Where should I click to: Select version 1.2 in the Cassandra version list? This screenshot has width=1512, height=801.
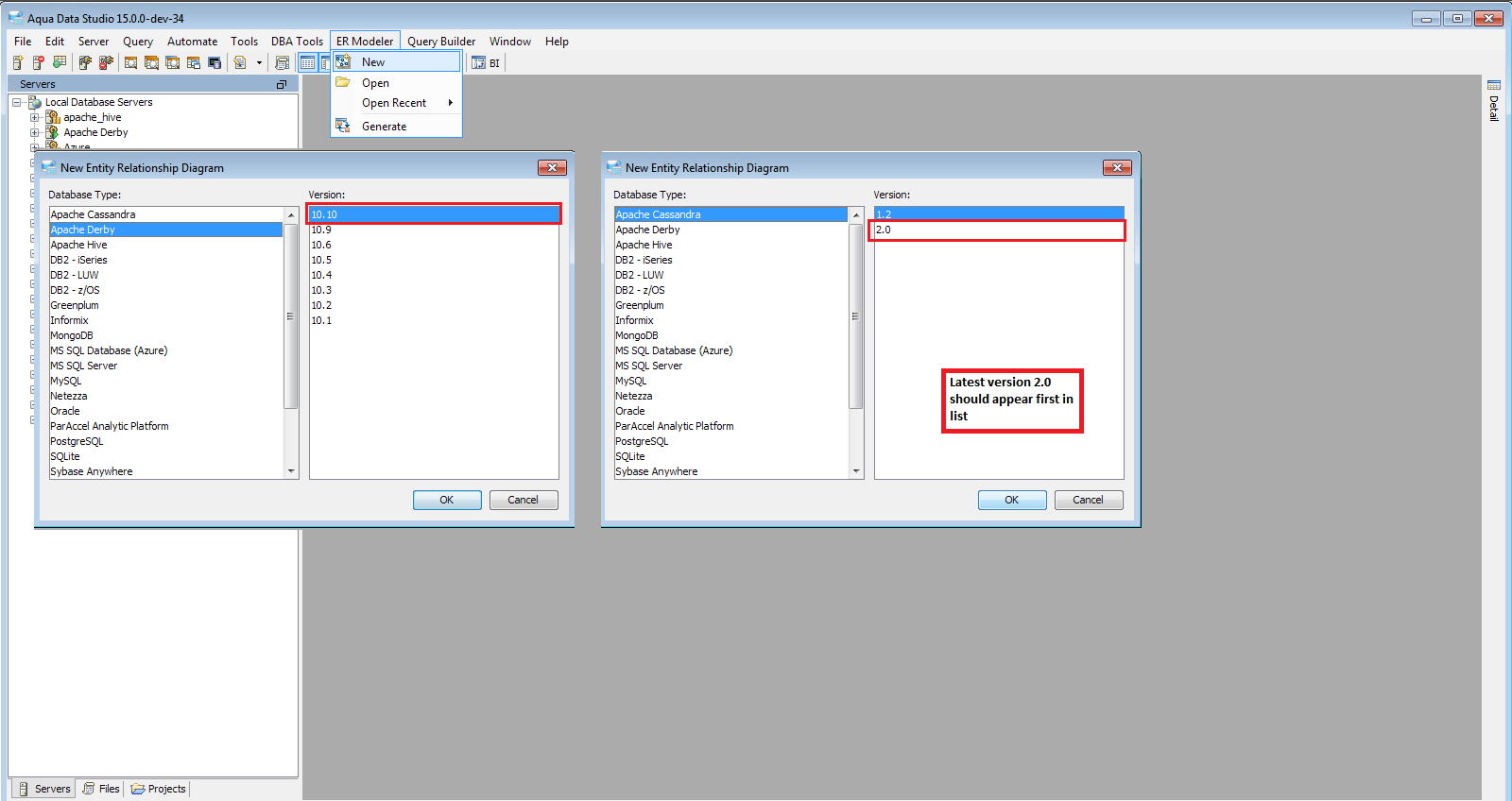pyautogui.click(x=999, y=214)
